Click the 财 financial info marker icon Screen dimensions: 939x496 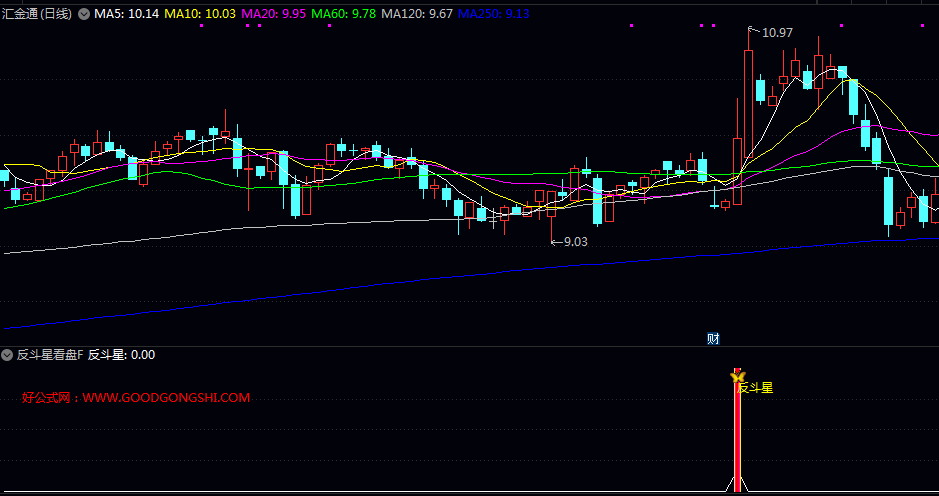pos(713,339)
